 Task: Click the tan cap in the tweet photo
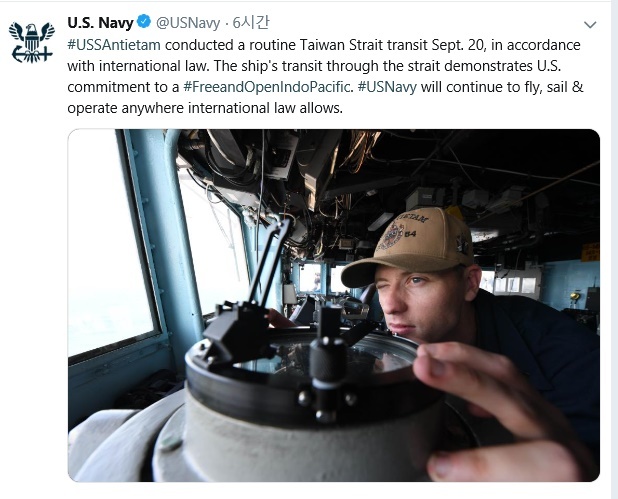(x=407, y=247)
